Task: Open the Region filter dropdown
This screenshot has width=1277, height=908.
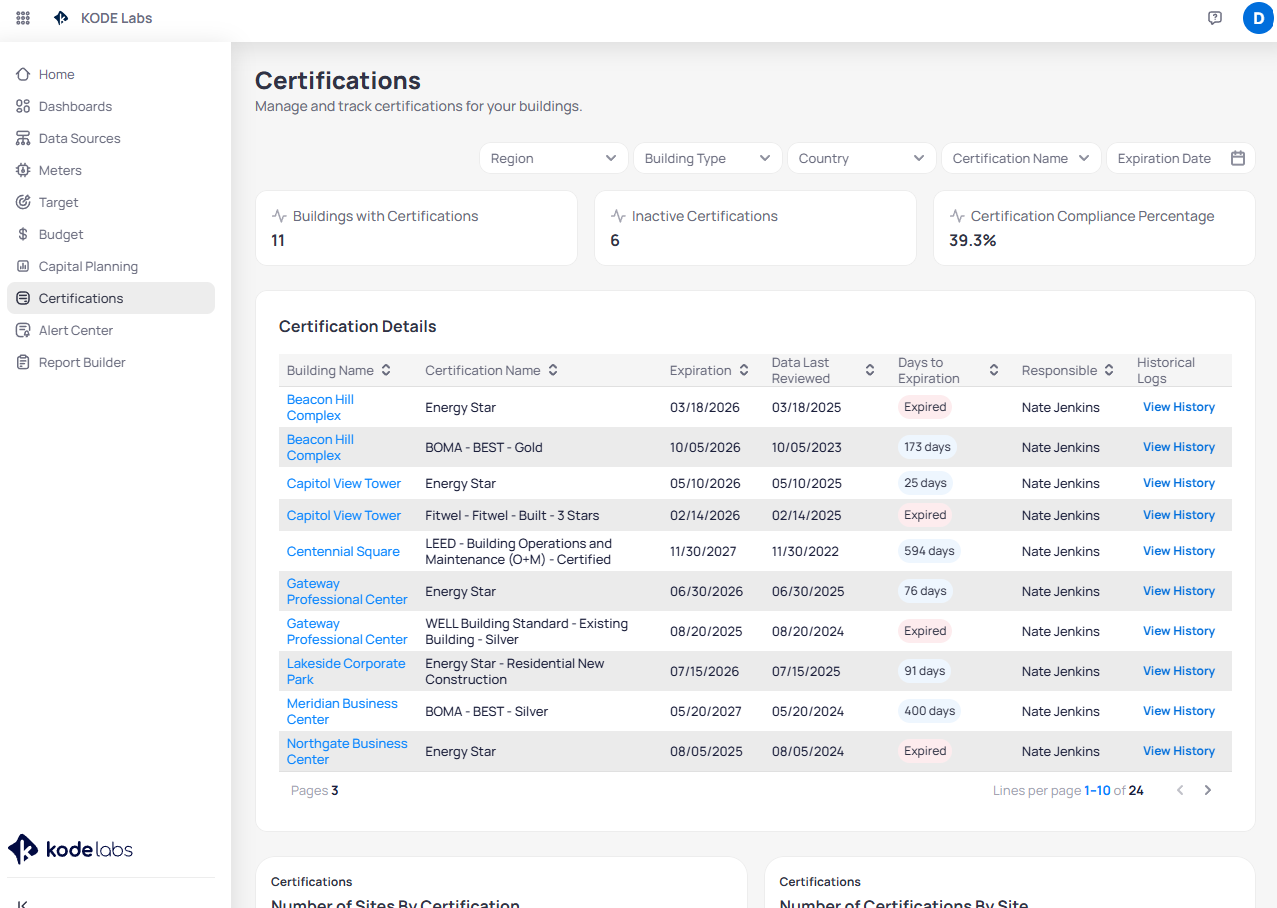Action: (x=553, y=158)
